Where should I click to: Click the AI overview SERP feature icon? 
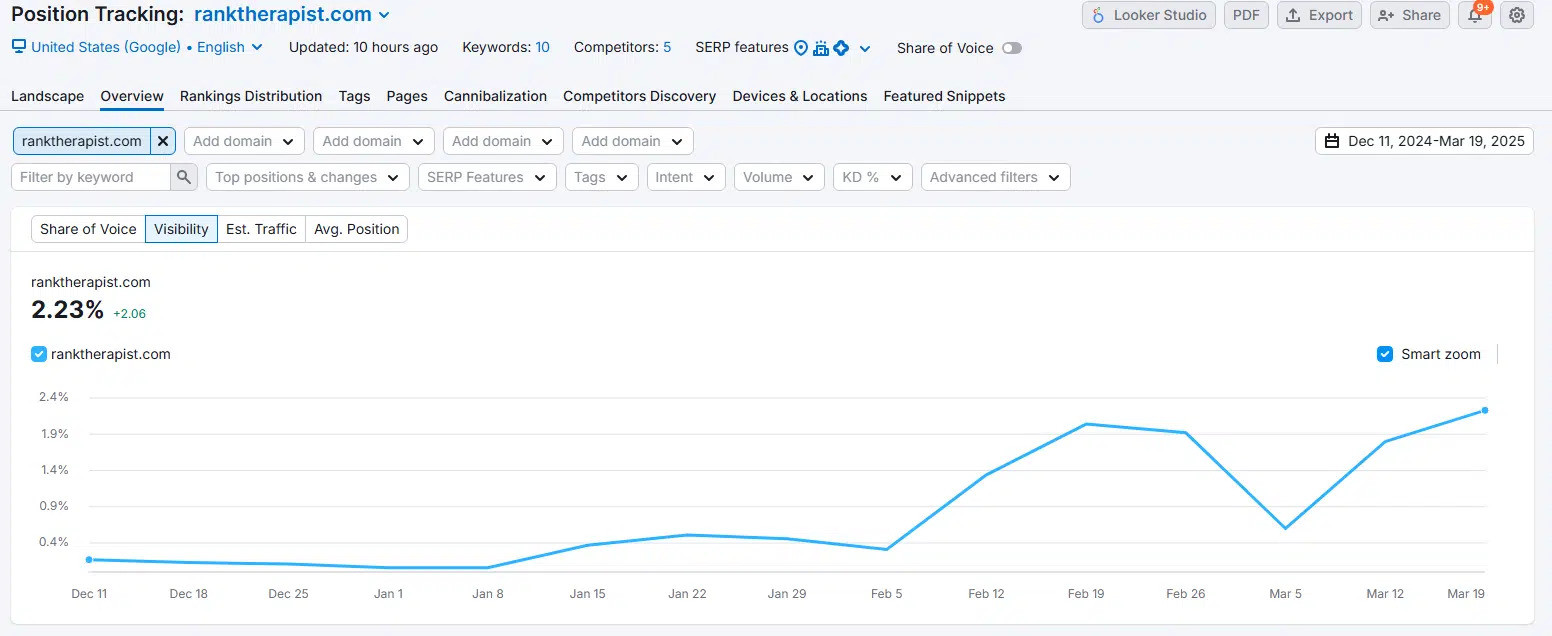tap(841, 48)
